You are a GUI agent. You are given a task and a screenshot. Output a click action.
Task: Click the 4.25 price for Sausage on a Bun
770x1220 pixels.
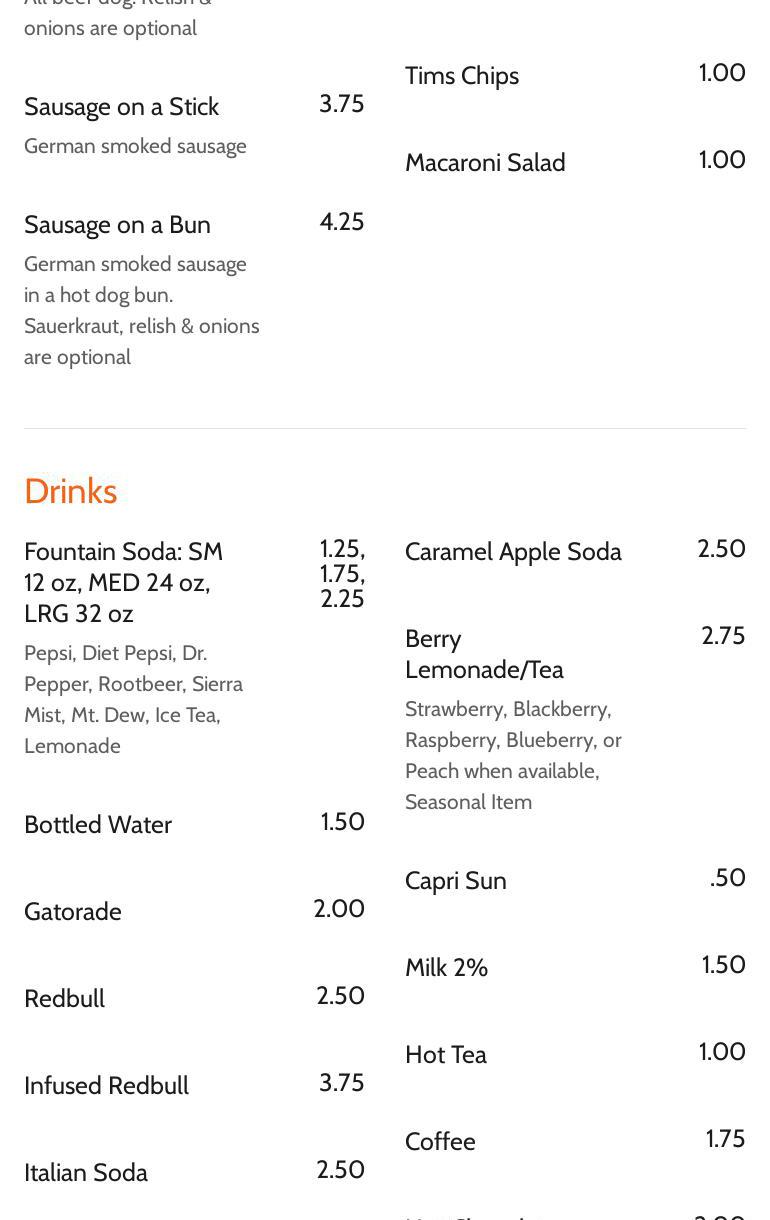click(342, 222)
